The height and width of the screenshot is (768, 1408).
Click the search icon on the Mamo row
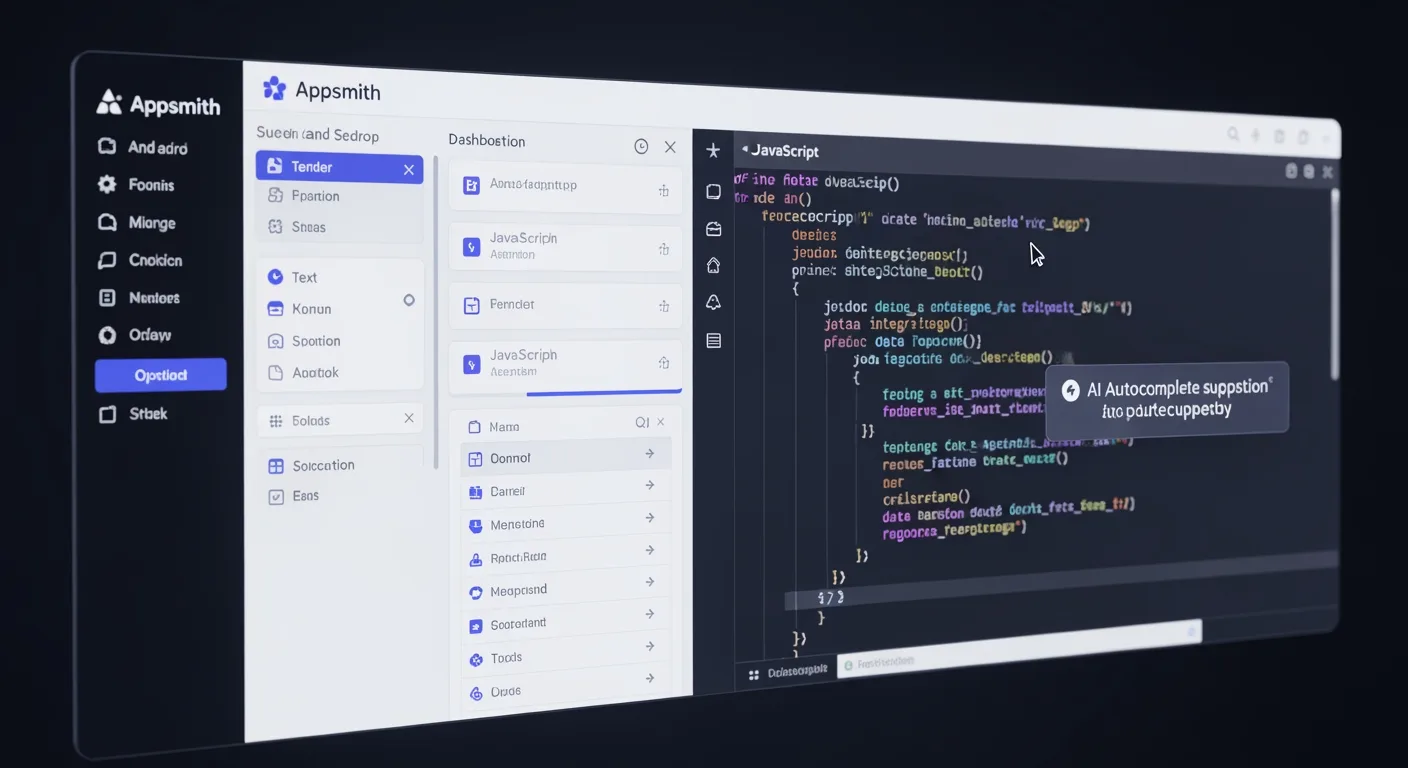pyautogui.click(x=642, y=423)
